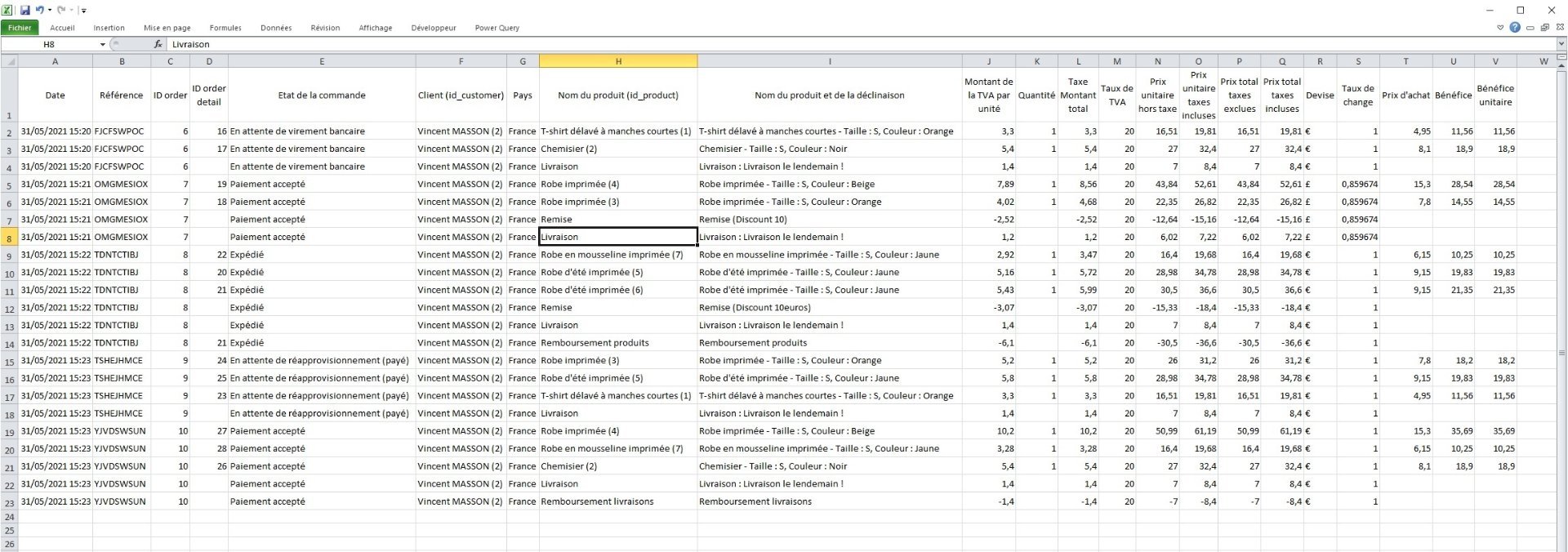Click the Redo arrow icon
This screenshot has width=1568, height=552.
click(61, 11)
